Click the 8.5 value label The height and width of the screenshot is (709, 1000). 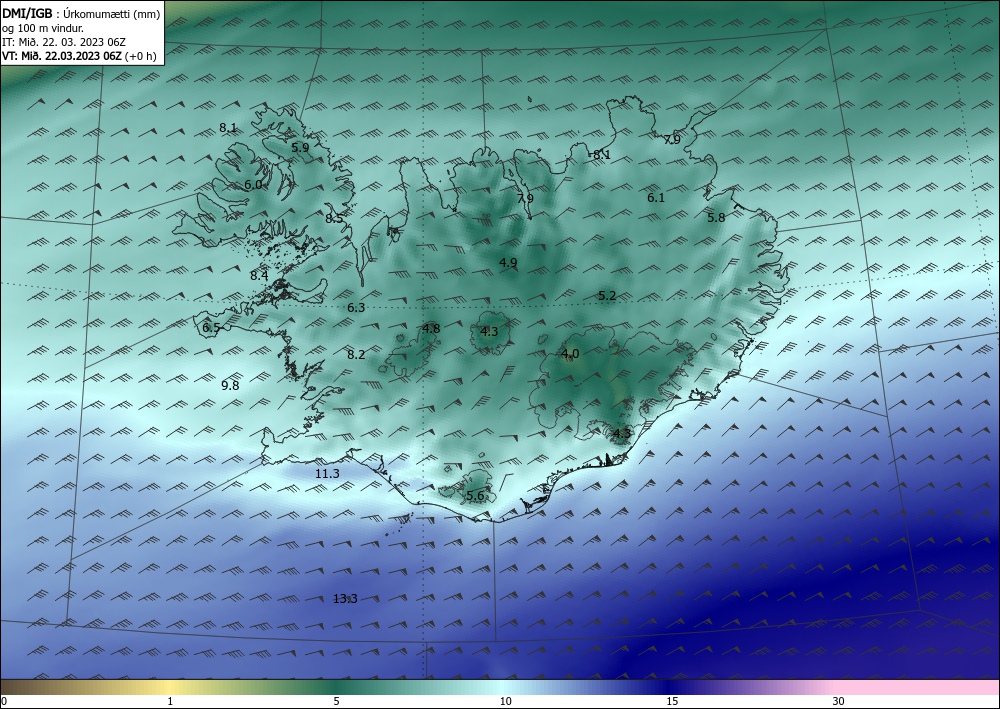pos(334,219)
